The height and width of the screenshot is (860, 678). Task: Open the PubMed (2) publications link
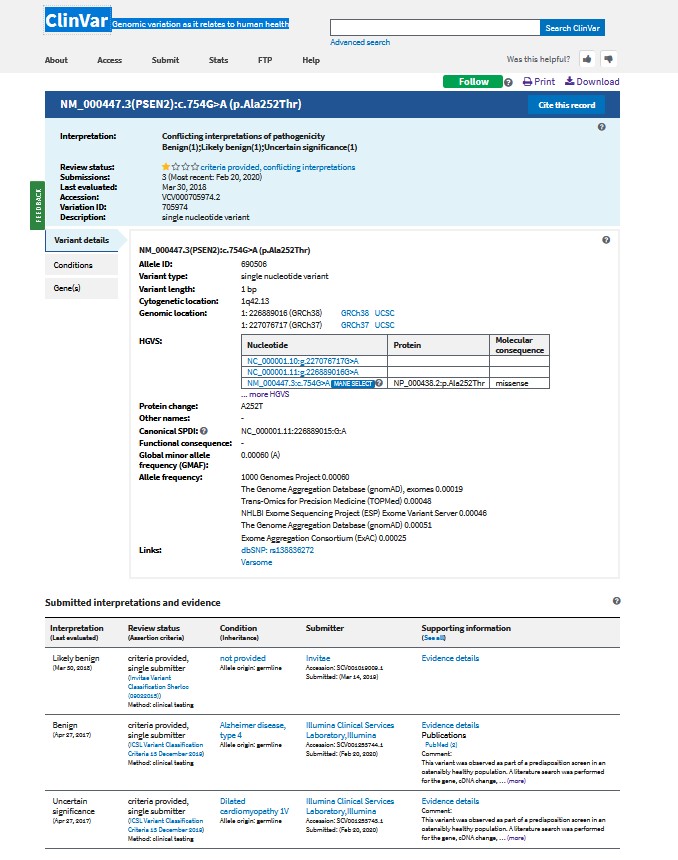coord(441,745)
